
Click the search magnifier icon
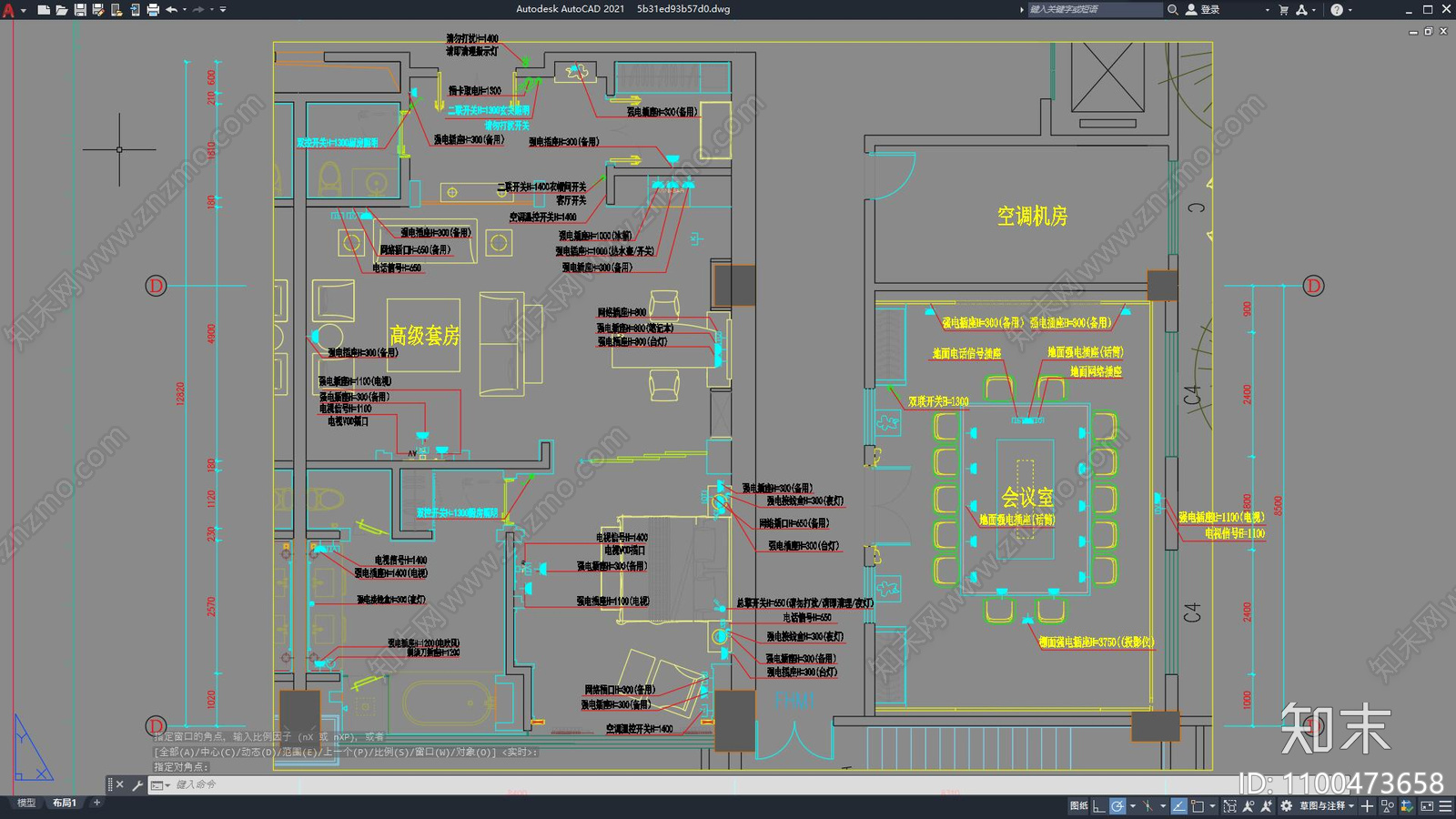click(1173, 10)
